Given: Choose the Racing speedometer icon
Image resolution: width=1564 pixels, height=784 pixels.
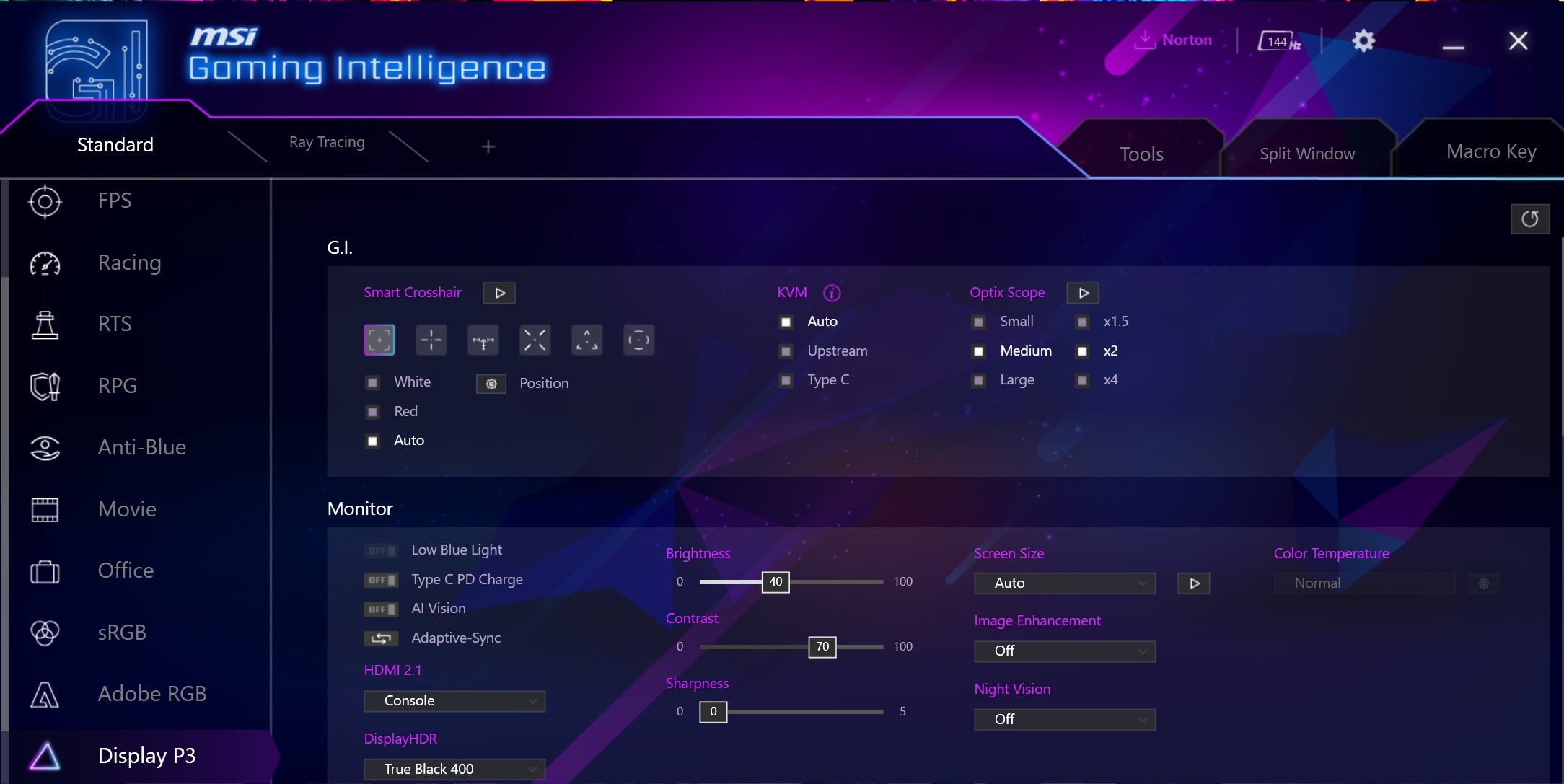Looking at the screenshot, I should click(x=45, y=263).
